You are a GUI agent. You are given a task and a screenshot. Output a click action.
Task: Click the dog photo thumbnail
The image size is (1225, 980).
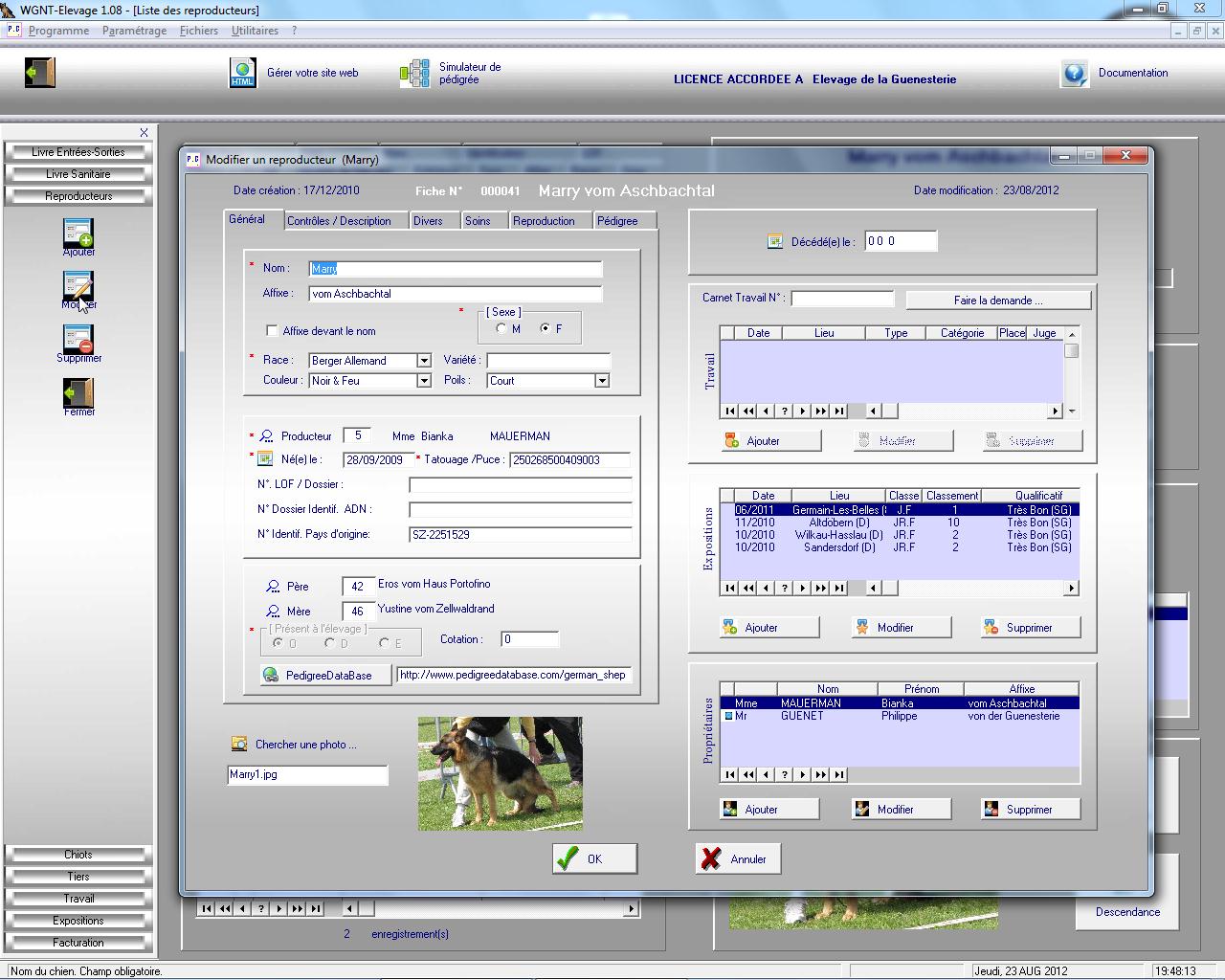500,773
